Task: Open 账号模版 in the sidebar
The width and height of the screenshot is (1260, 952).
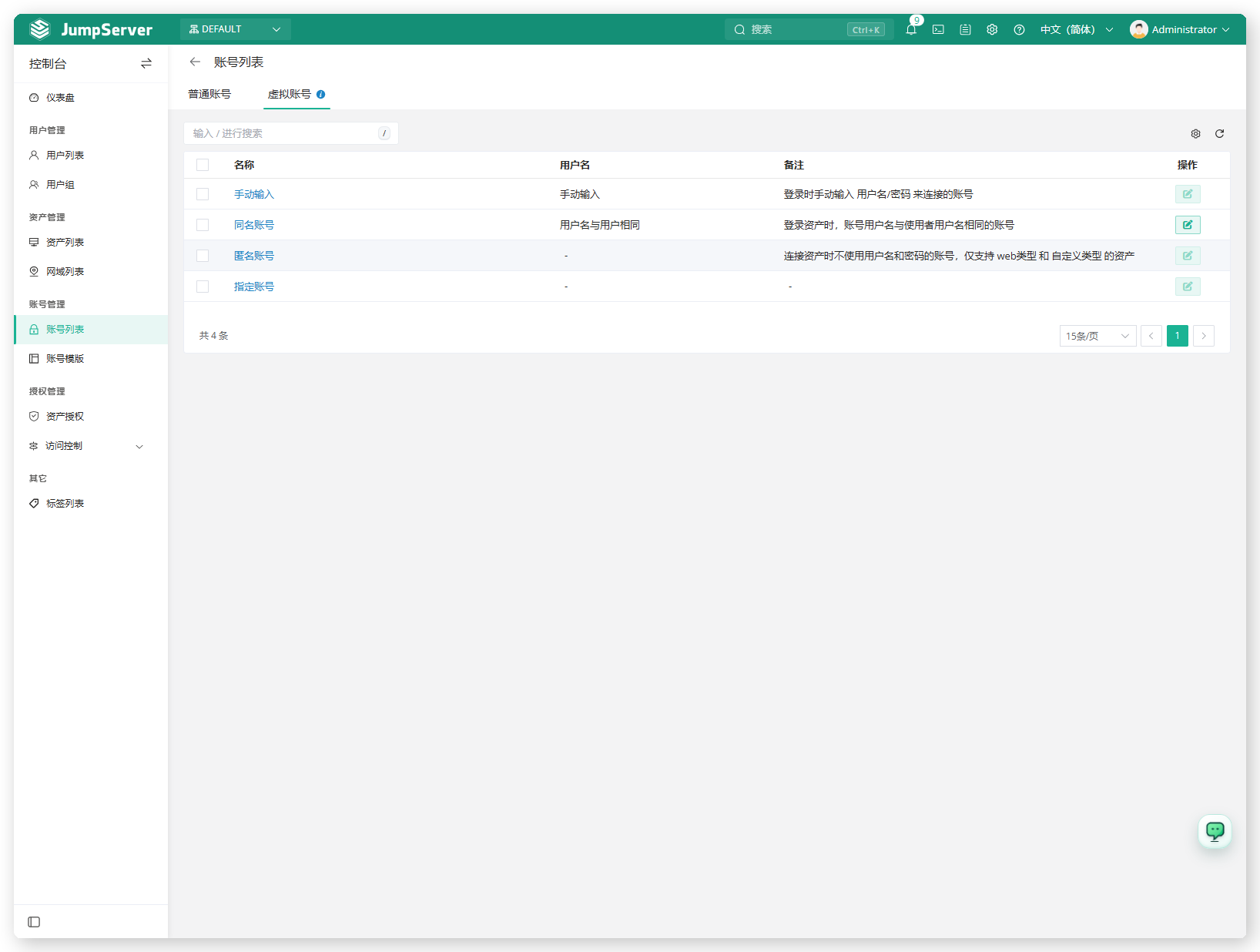Action: point(91,359)
